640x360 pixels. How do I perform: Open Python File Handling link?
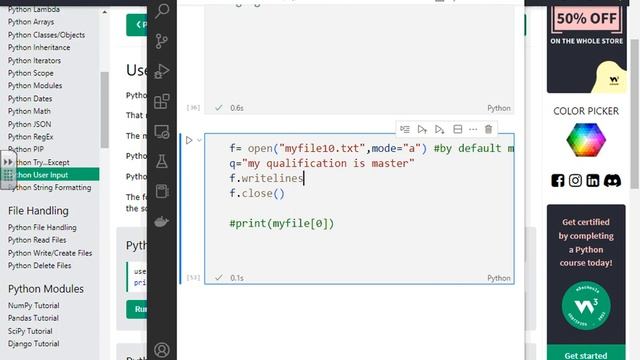click(42, 227)
